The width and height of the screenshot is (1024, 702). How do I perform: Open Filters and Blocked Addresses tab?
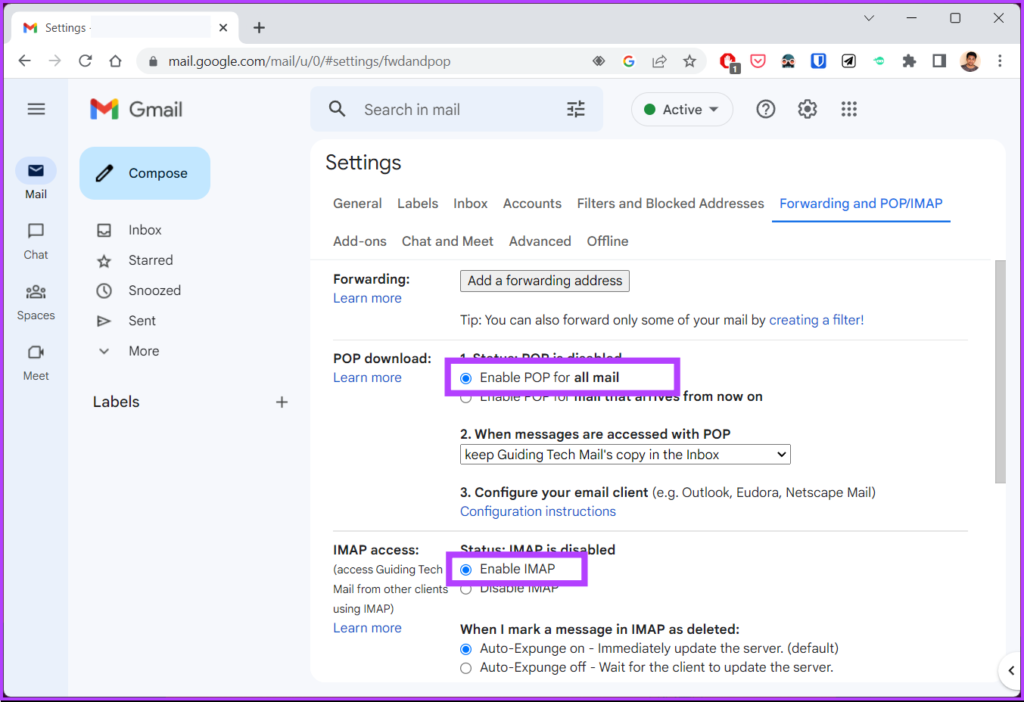click(x=670, y=204)
